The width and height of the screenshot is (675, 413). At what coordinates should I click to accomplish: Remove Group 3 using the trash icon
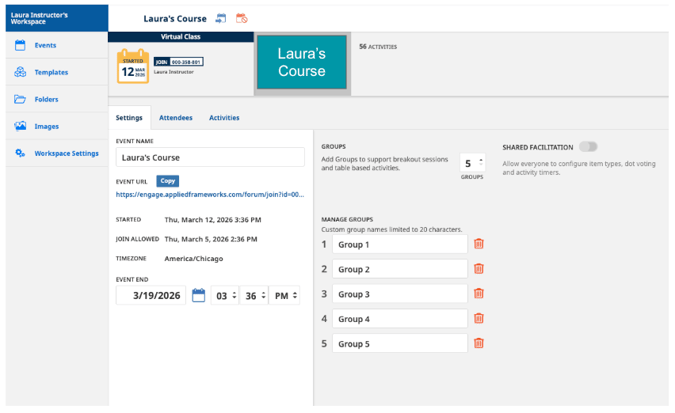click(x=478, y=294)
